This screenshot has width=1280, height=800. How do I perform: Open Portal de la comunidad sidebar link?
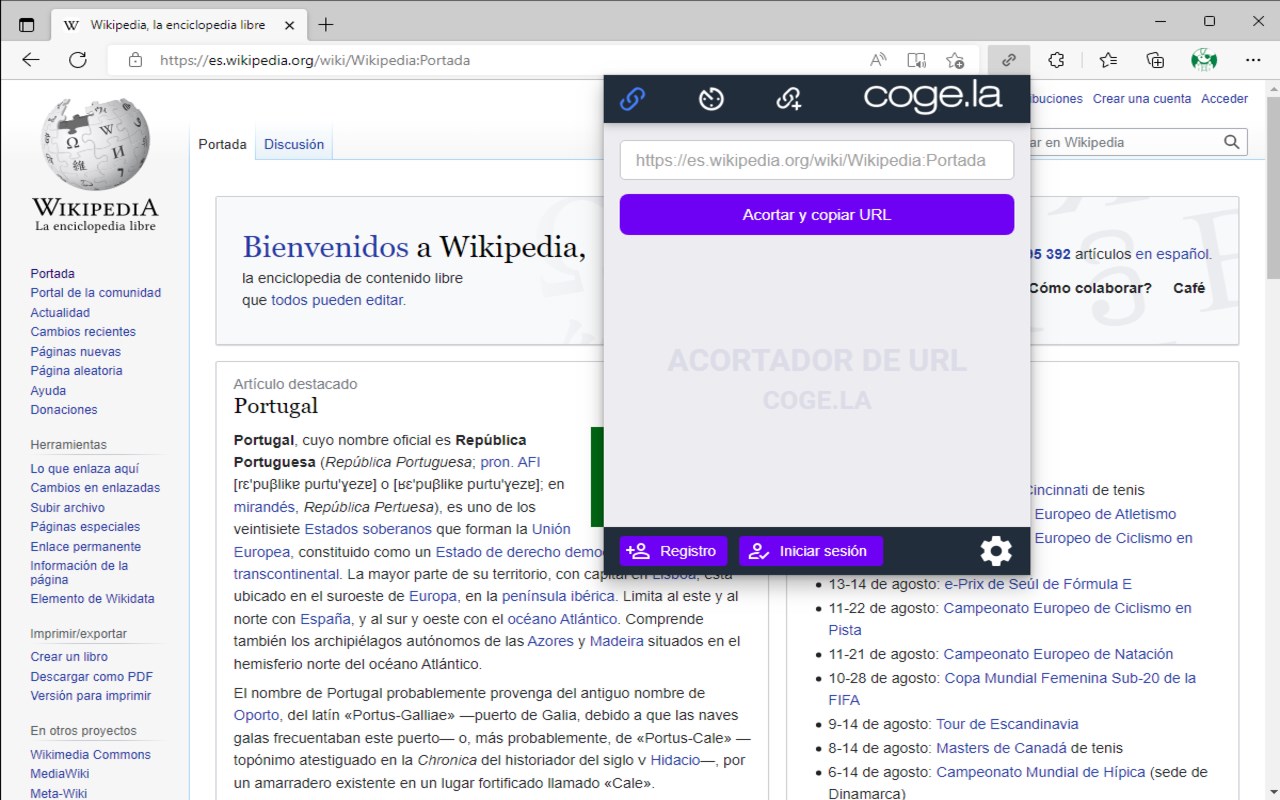(x=96, y=293)
